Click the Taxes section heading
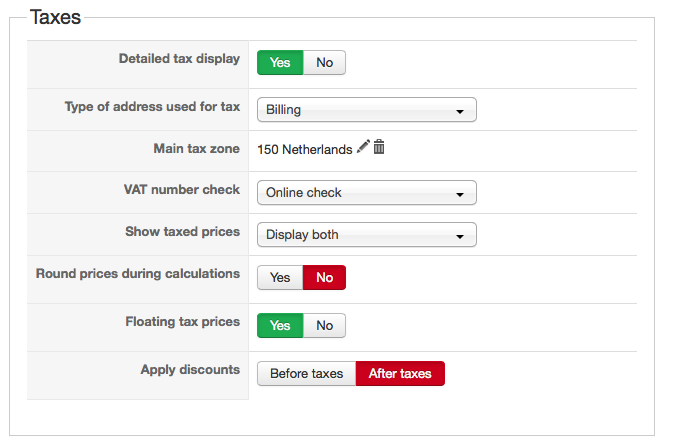Viewport: 673px width, 446px height. (x=55, y=17)
